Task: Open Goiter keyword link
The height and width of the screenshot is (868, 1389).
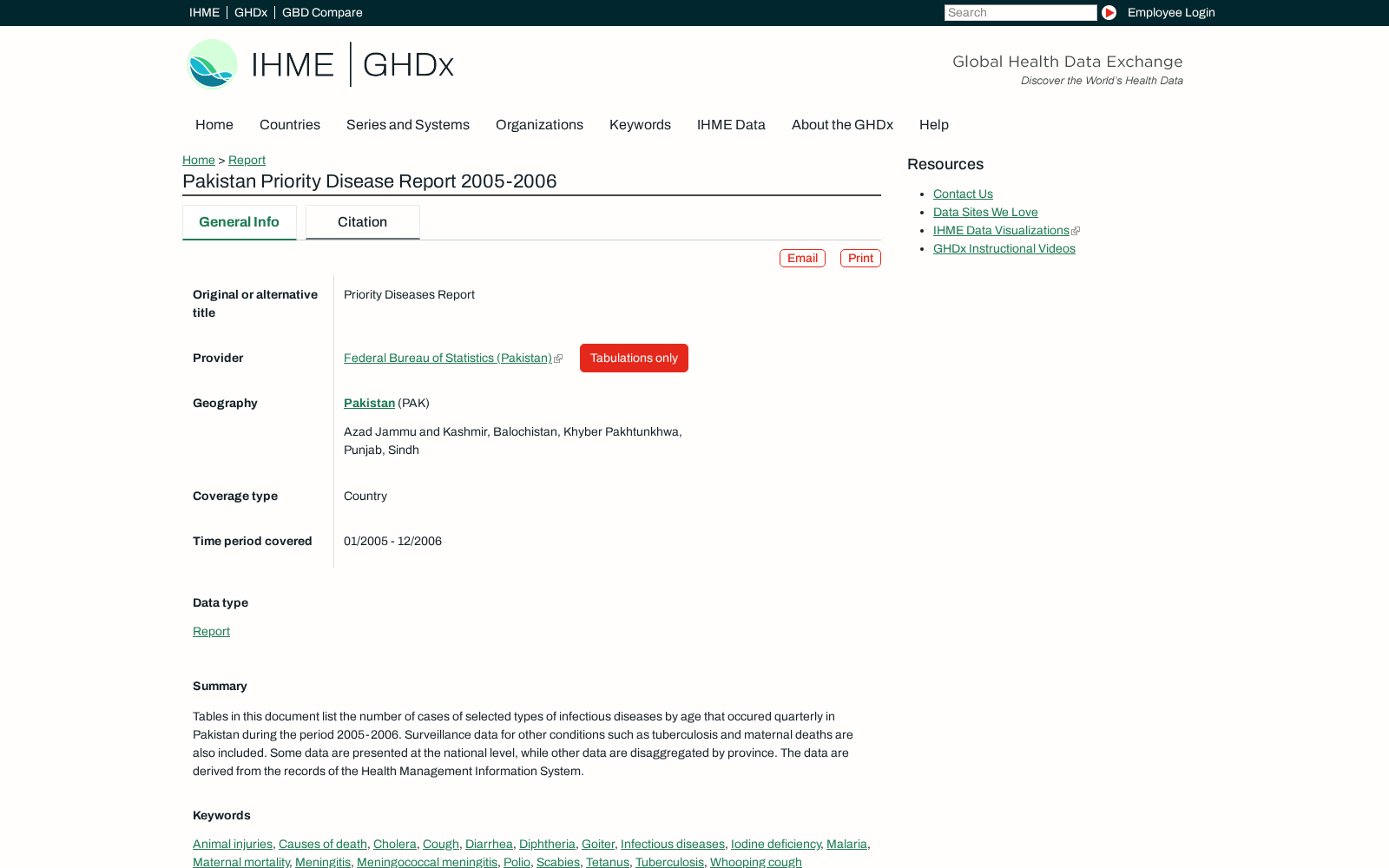Action: pyautogui.click(x=598, y=844)
